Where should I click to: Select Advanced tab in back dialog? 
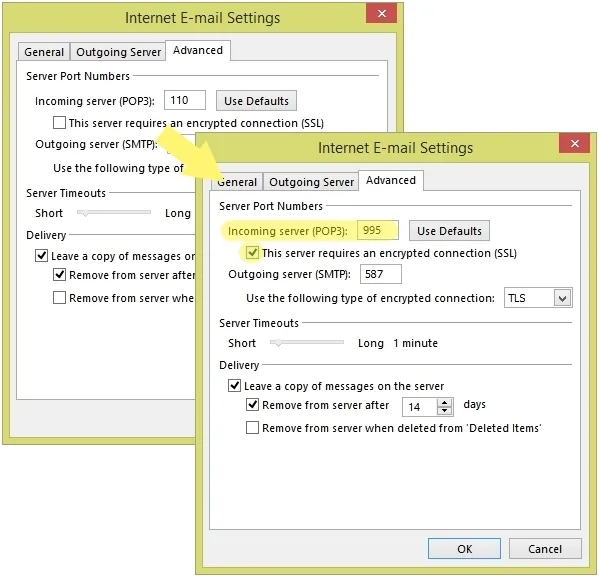[x=198, y=50]
